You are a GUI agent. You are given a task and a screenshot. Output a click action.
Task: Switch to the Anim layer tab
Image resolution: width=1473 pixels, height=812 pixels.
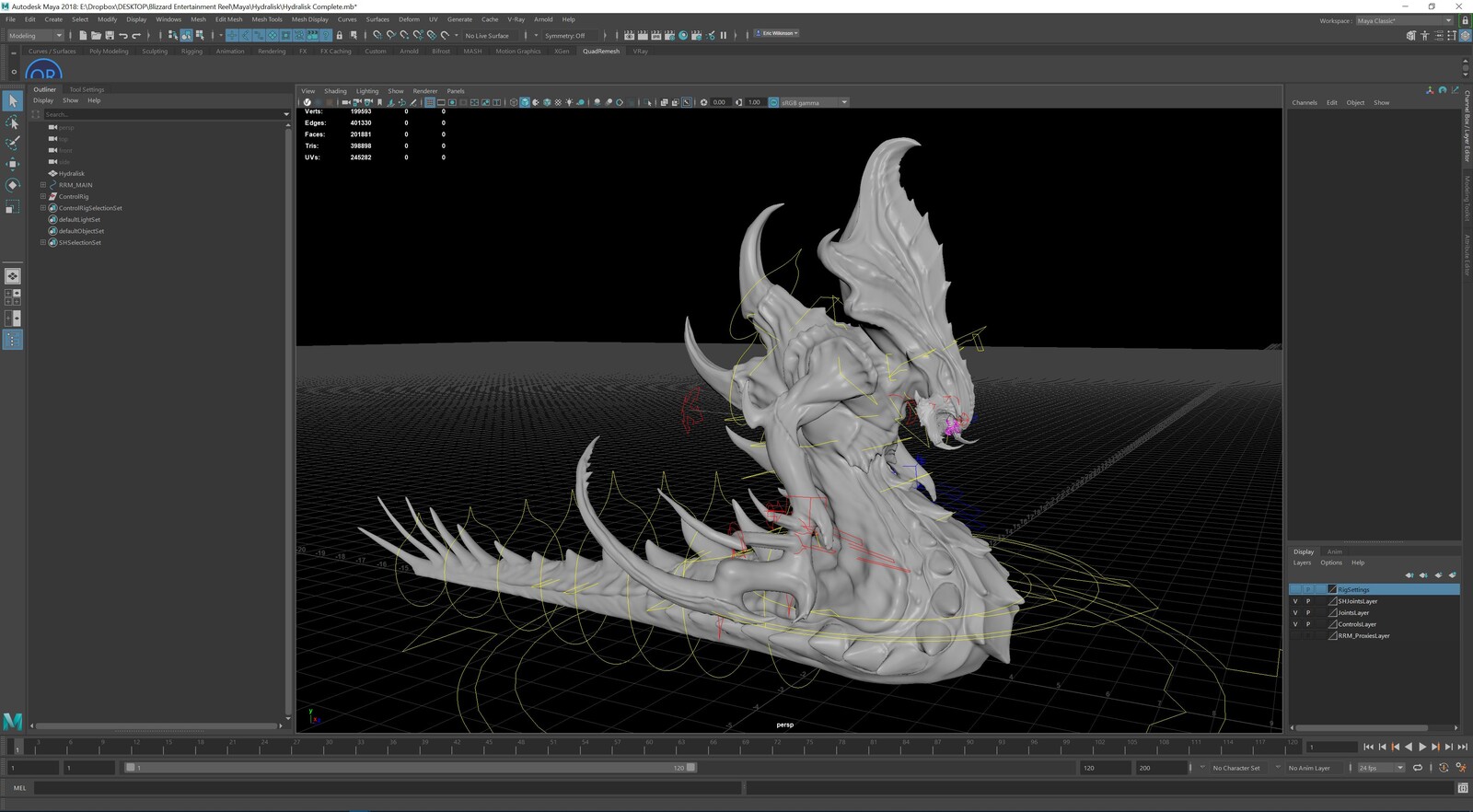click(1334, 551)
